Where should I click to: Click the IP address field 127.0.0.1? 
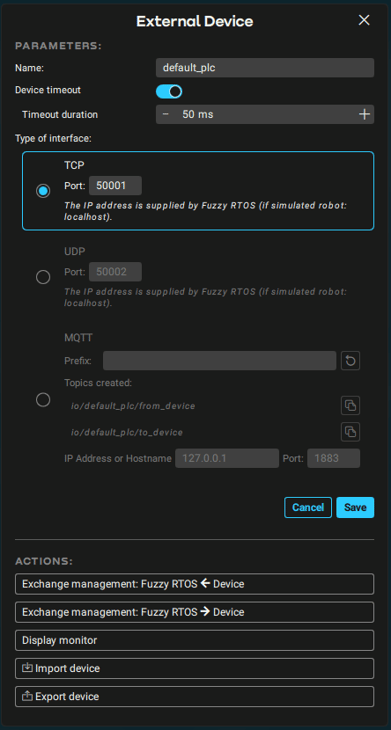tap(227, 459)
